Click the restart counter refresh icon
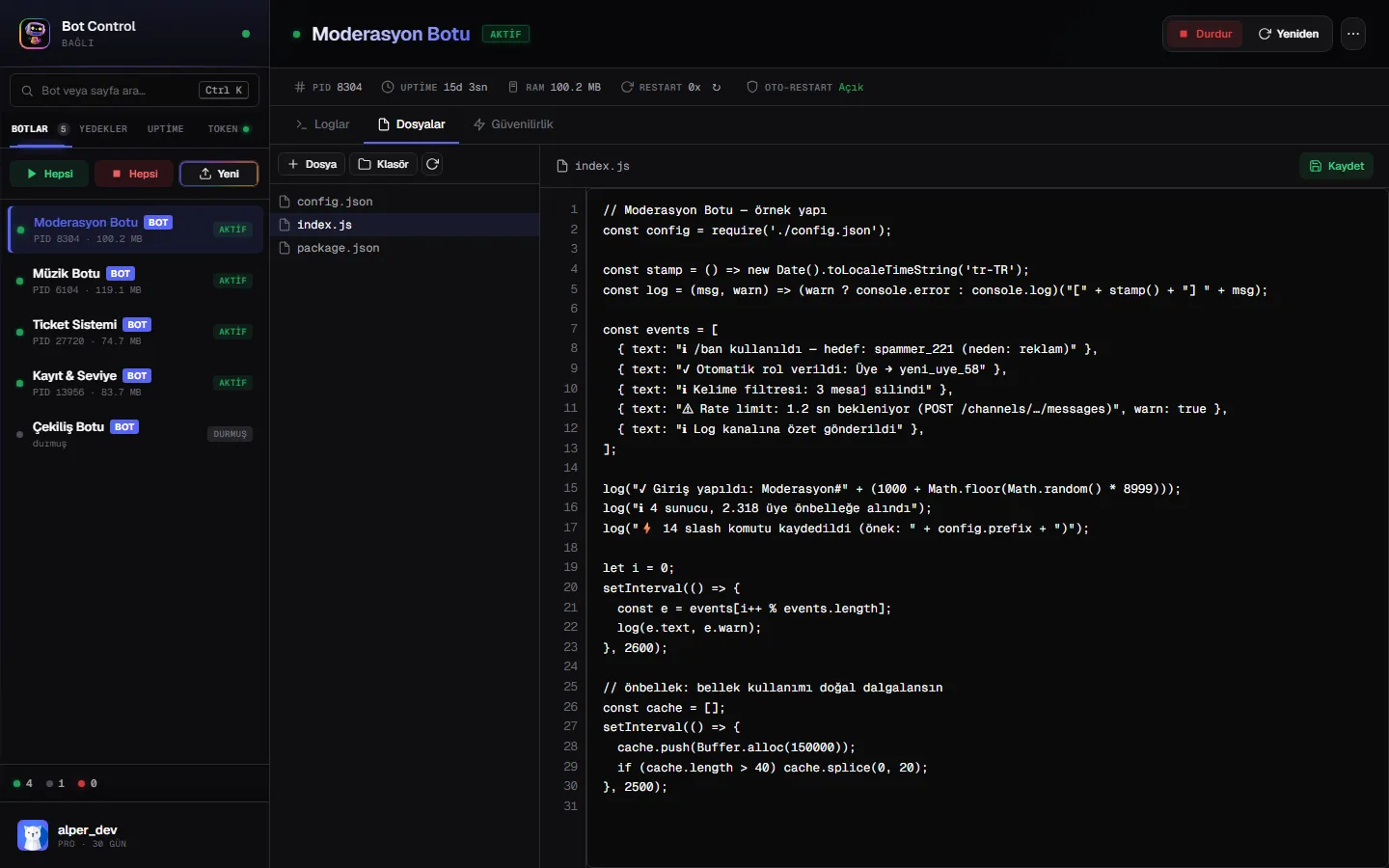 (717, 87)
